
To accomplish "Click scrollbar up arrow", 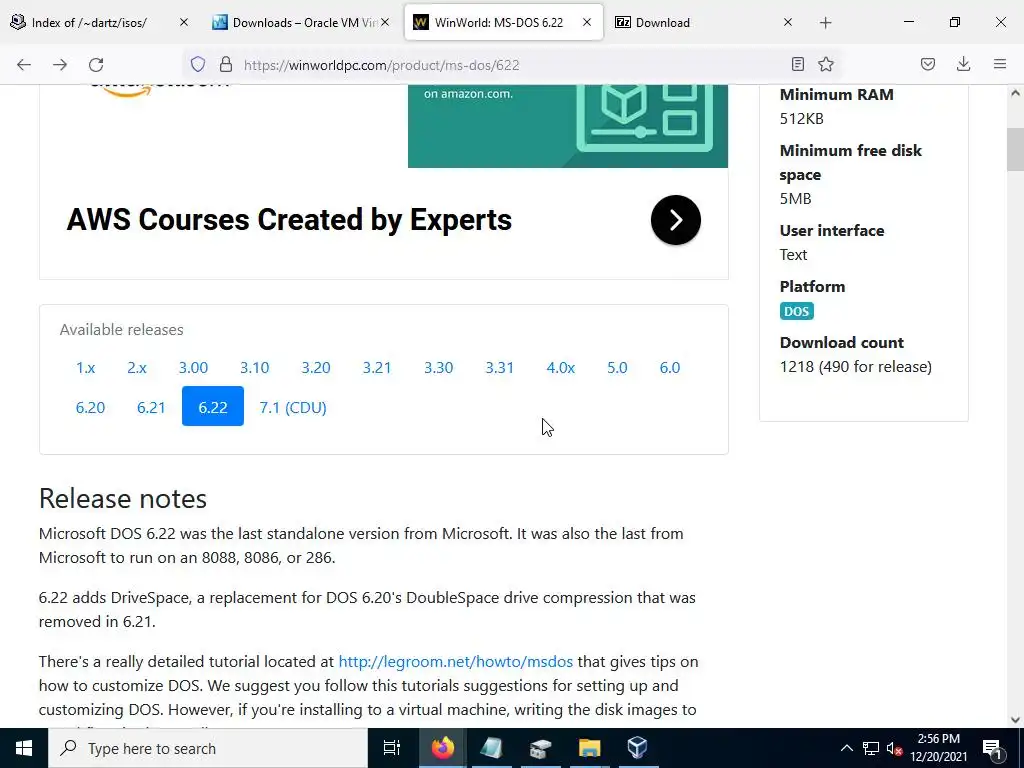I will [x=1015, y=93].
